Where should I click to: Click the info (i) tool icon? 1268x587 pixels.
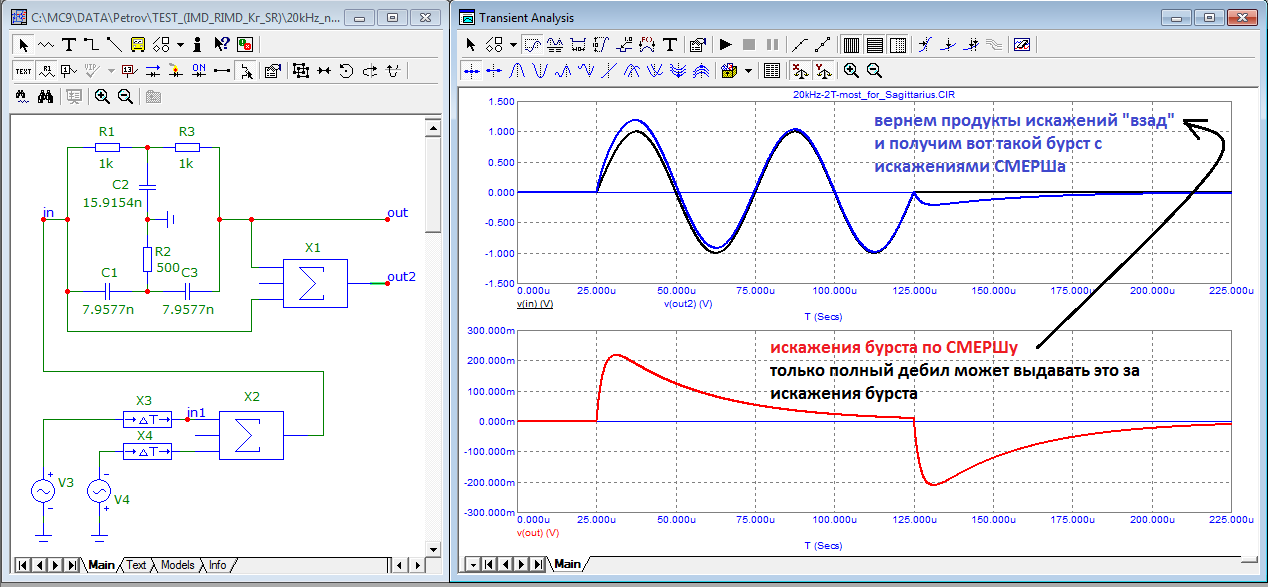click(198, 44)
